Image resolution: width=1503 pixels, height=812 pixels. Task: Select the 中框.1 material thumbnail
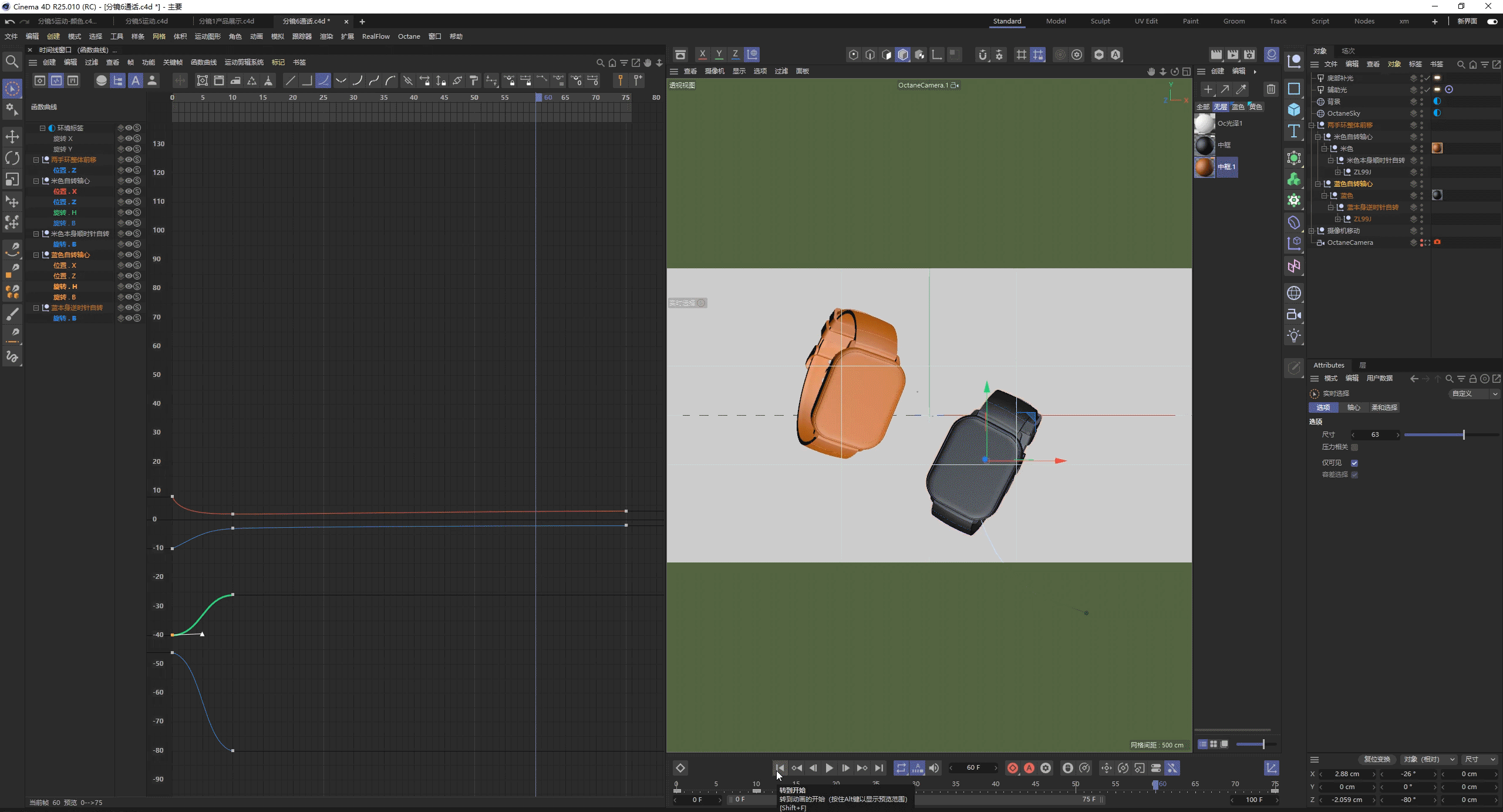(1204, 167)
